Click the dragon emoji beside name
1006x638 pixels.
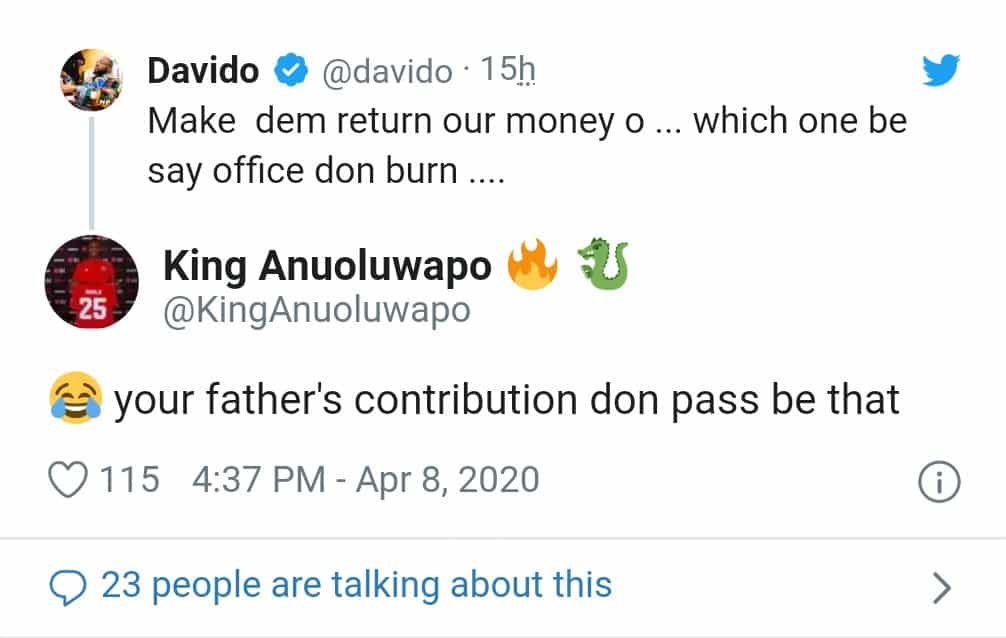click(600, 265)
